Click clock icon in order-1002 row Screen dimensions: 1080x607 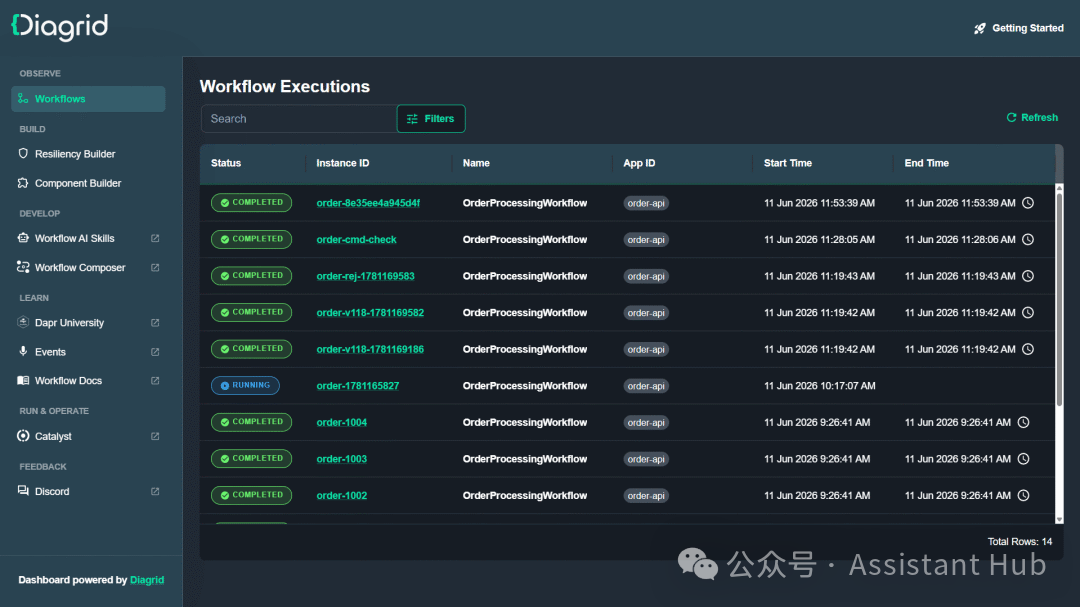pos(1024,495)
